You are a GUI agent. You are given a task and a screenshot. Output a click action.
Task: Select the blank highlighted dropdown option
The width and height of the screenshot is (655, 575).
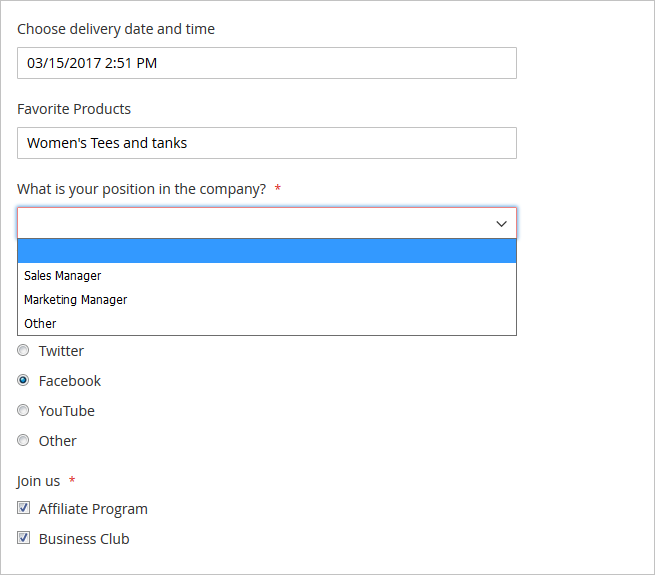pyautogui.click(x=266, y=251)
